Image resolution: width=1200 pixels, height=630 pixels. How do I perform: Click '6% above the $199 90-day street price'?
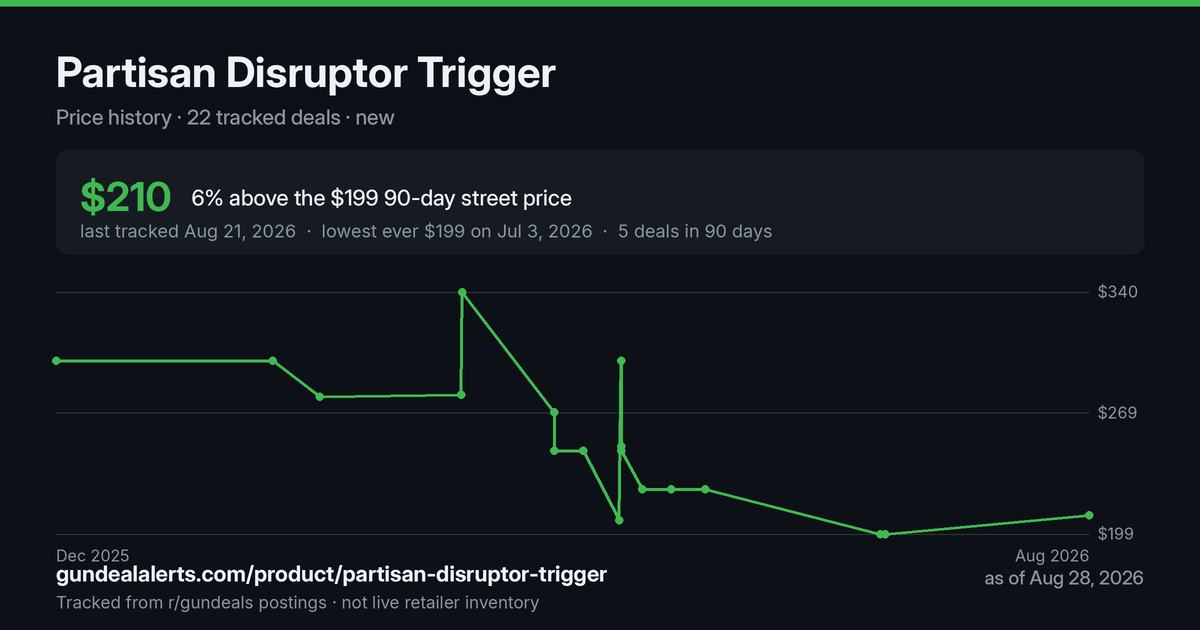382,198
